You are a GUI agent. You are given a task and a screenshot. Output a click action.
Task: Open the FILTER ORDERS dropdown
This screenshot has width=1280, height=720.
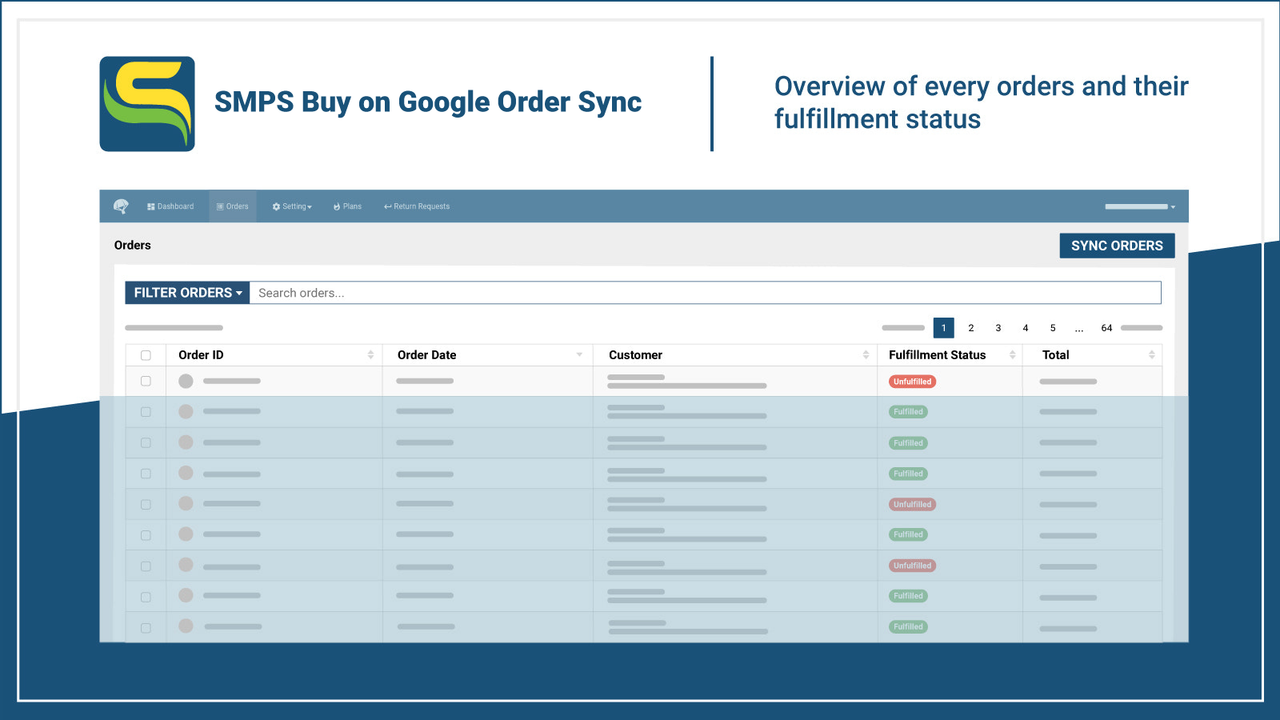(186, 292)
